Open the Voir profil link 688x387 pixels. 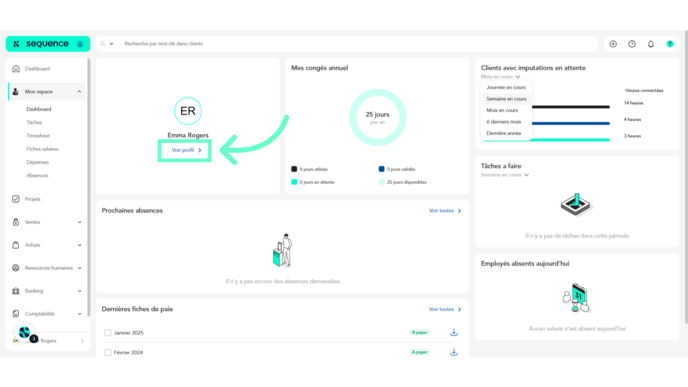click(186, 150)
